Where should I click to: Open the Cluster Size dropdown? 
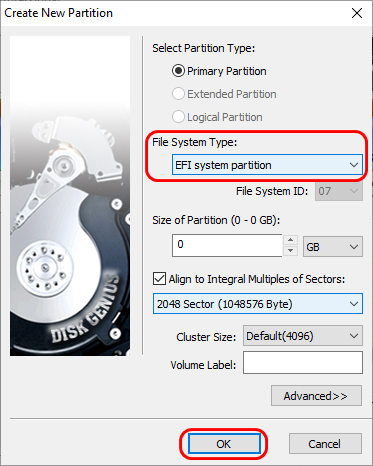[x=303, y=336]
